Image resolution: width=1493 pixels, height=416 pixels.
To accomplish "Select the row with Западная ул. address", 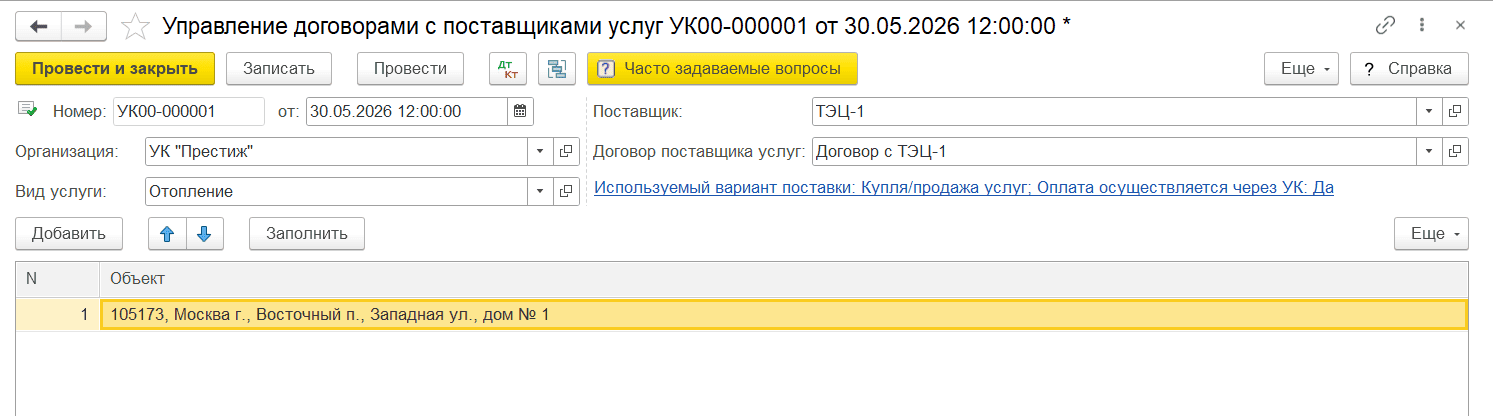I will click(x=742, y=315).
